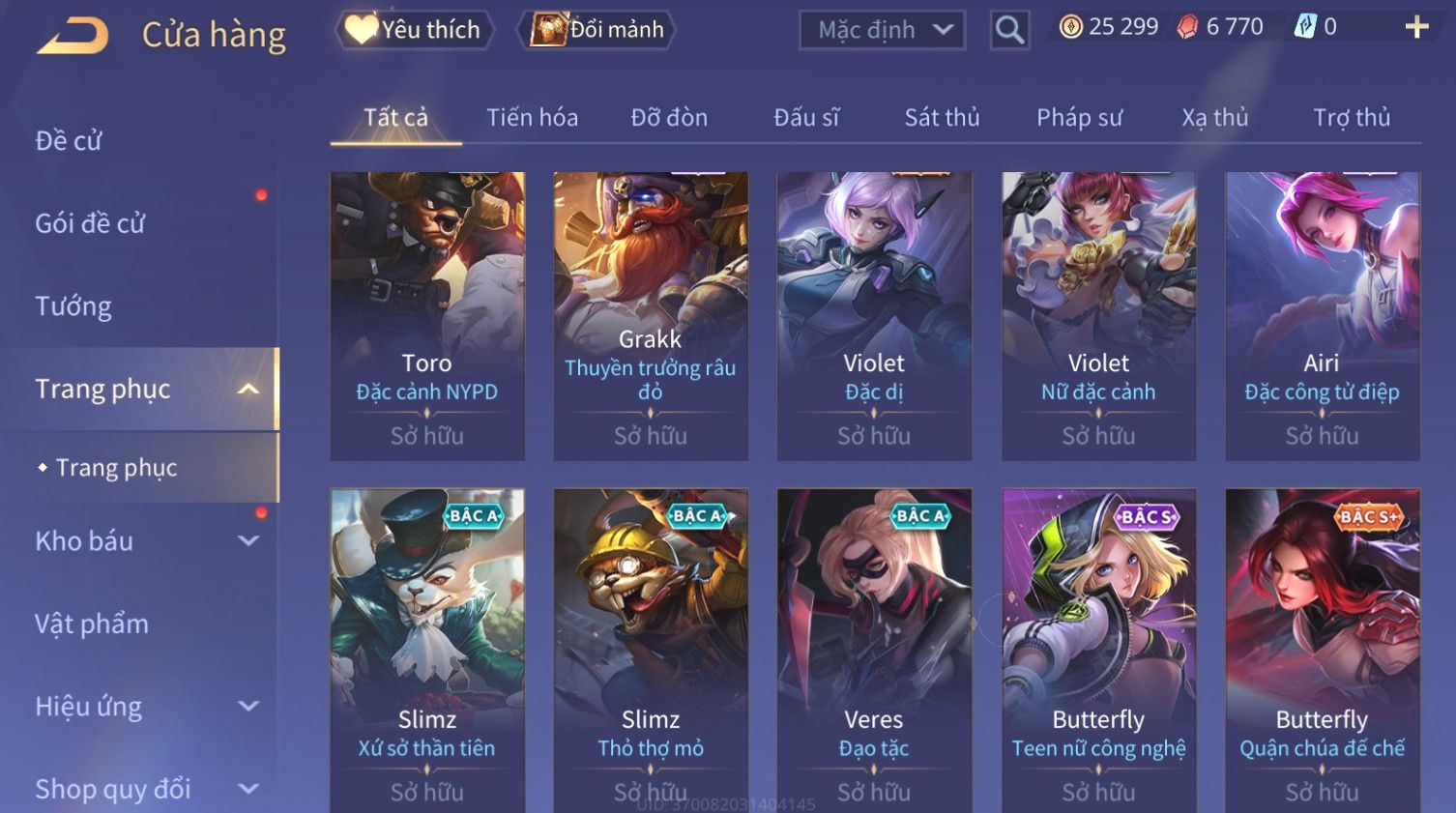Tap the heart icon on Yêu thích
The image size is (1456, 813).
tap(361, 29)
